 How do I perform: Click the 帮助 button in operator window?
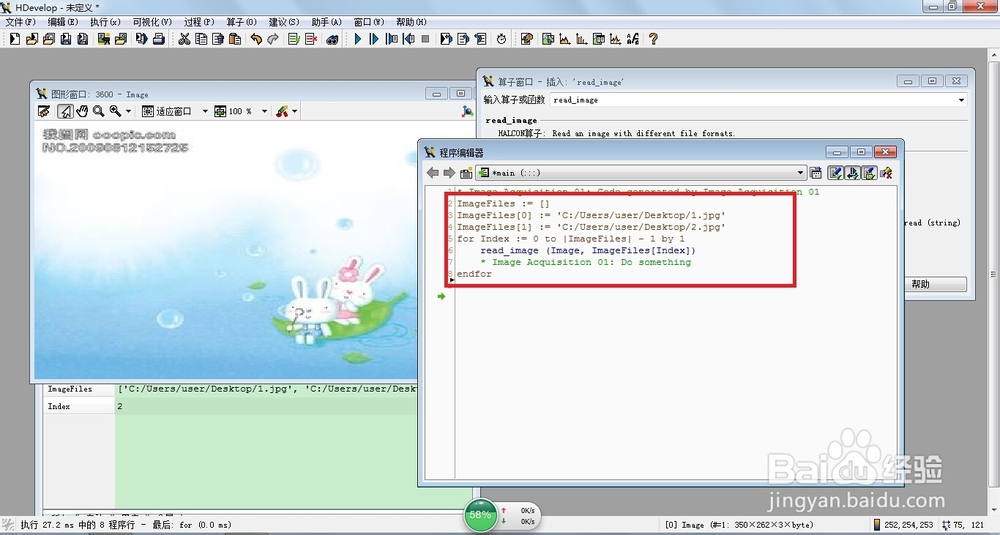coord(920,284)
